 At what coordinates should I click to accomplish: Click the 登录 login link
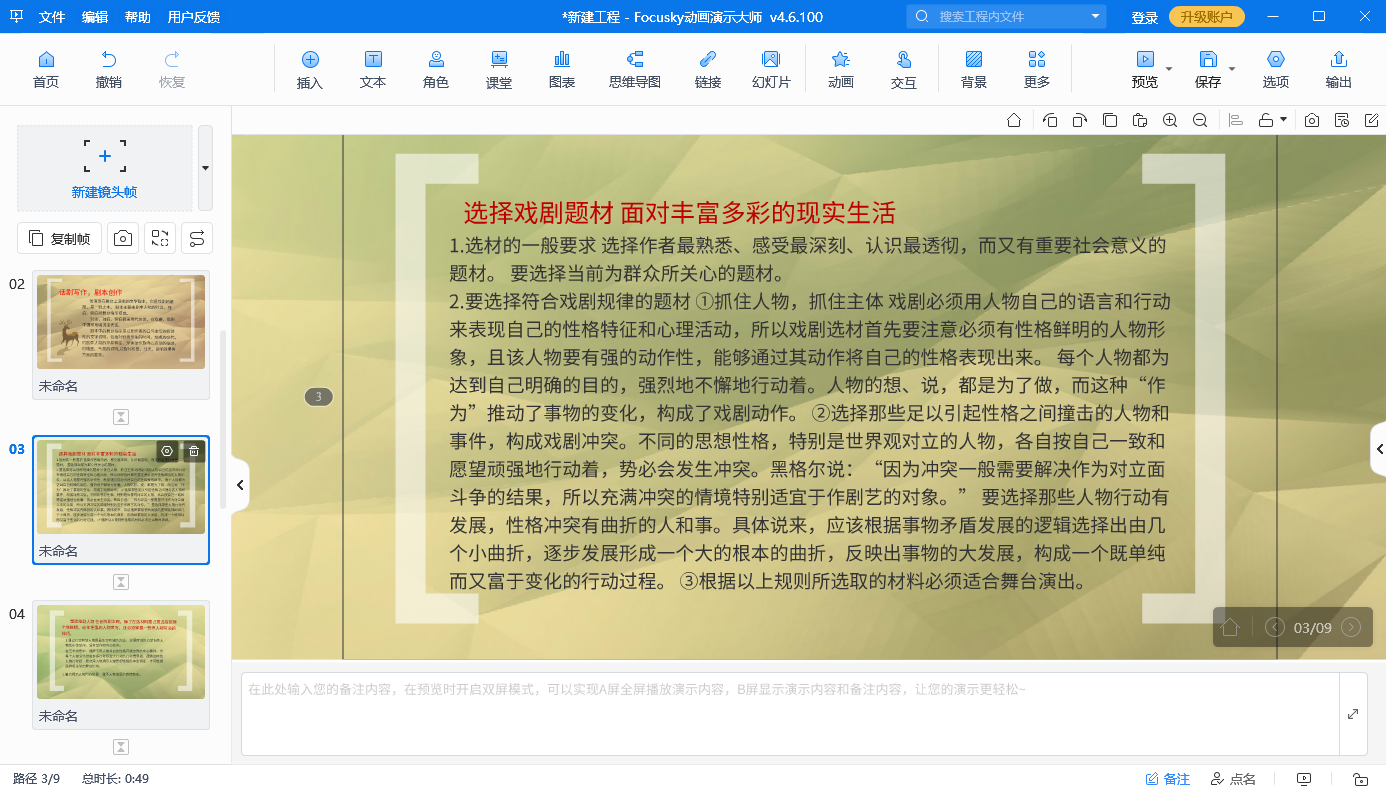coord(1145,17)
